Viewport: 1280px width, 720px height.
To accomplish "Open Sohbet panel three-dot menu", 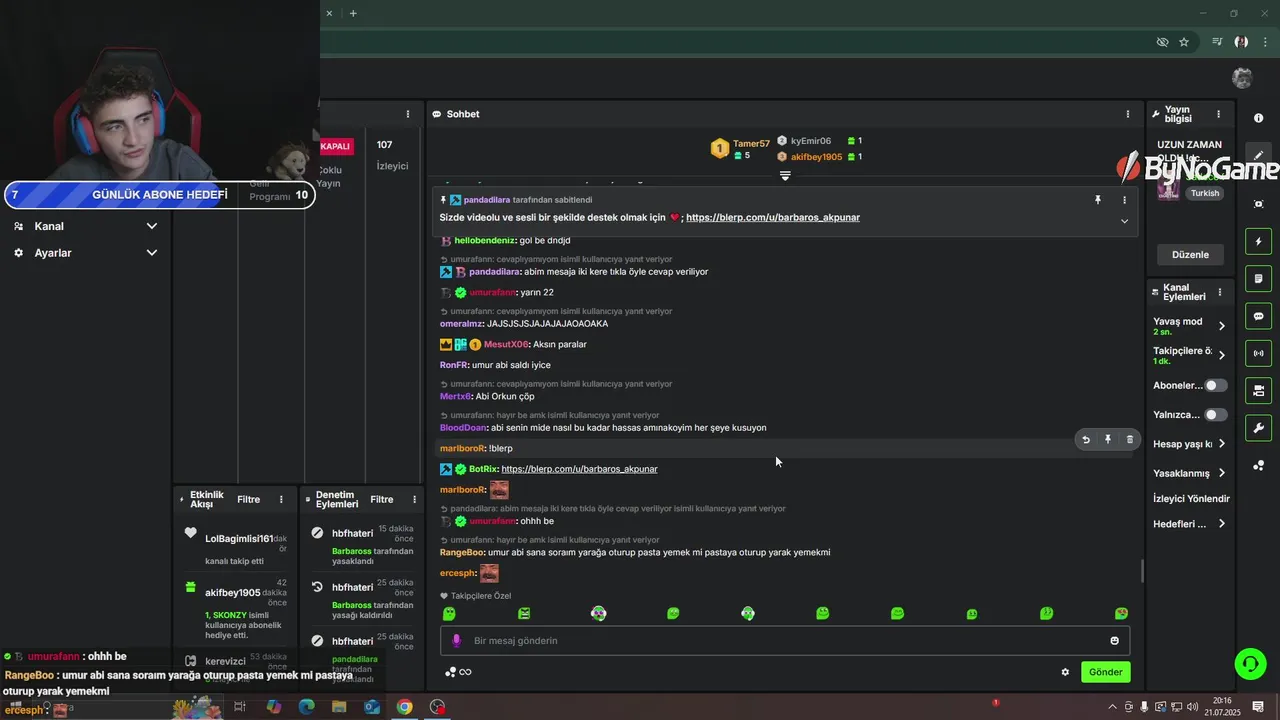I will coord(1127,114).
